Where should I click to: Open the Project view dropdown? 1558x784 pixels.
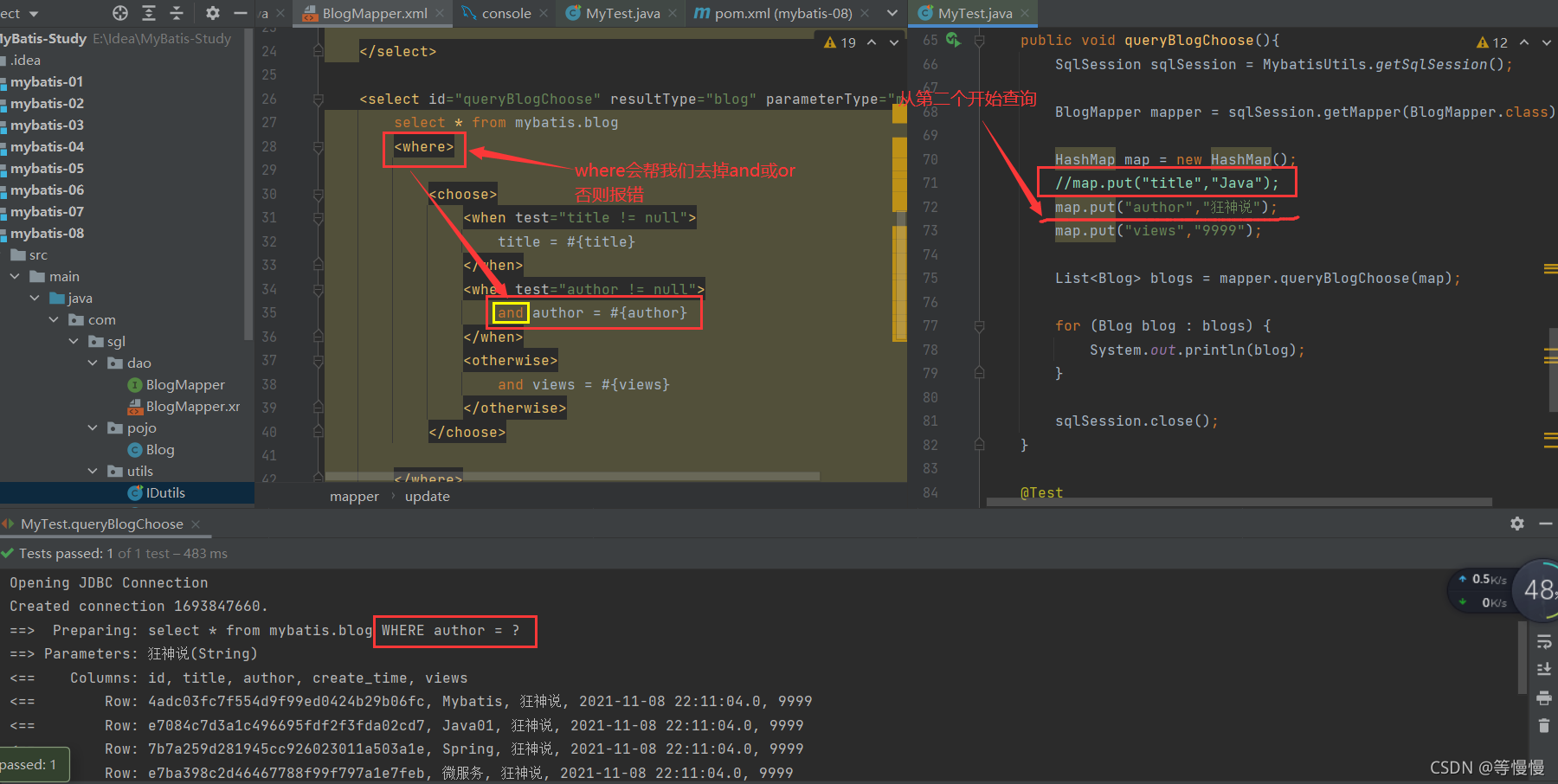34,14
